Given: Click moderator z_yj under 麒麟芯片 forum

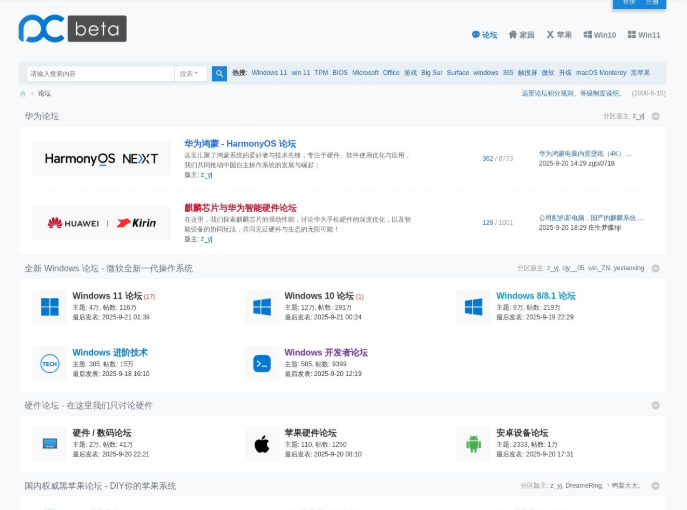Looking at the screenshot, I should 206,239.
